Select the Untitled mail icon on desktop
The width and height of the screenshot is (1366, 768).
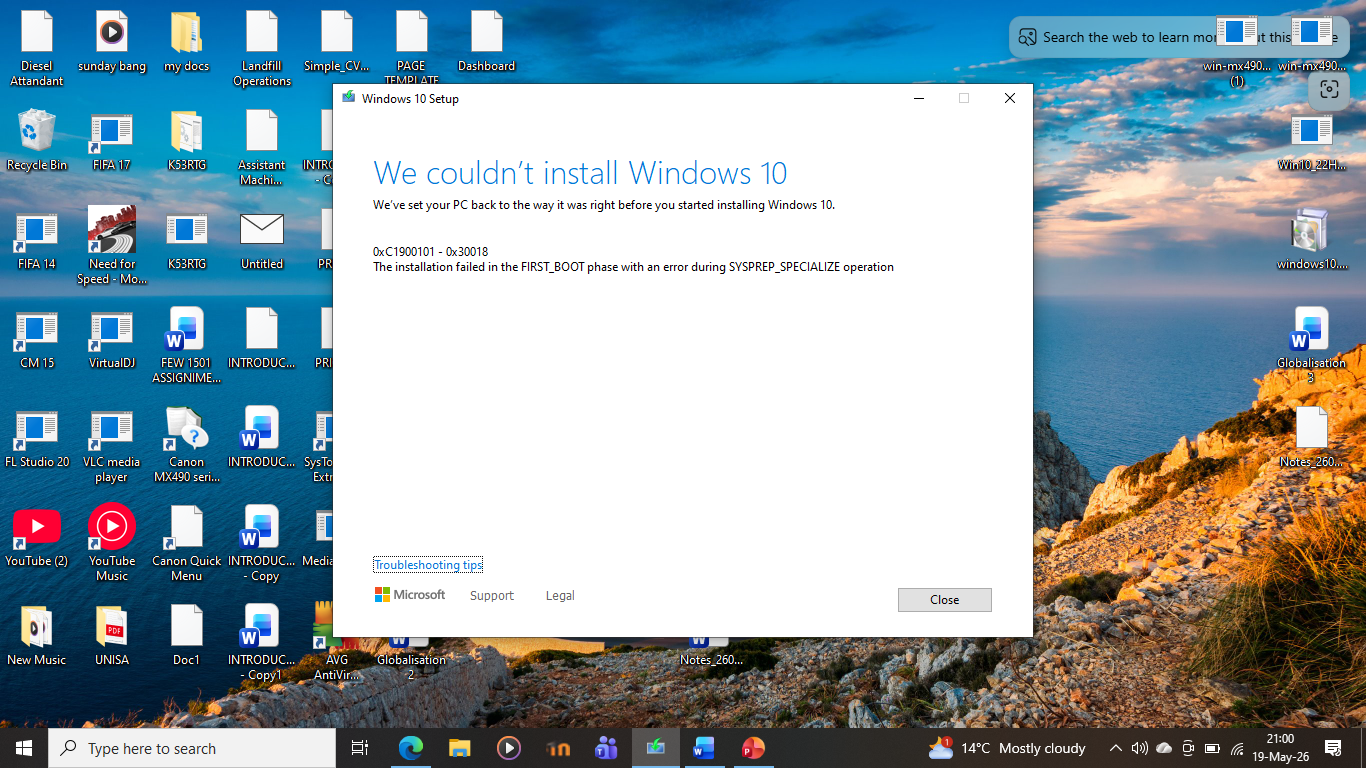tap(262, 240)
